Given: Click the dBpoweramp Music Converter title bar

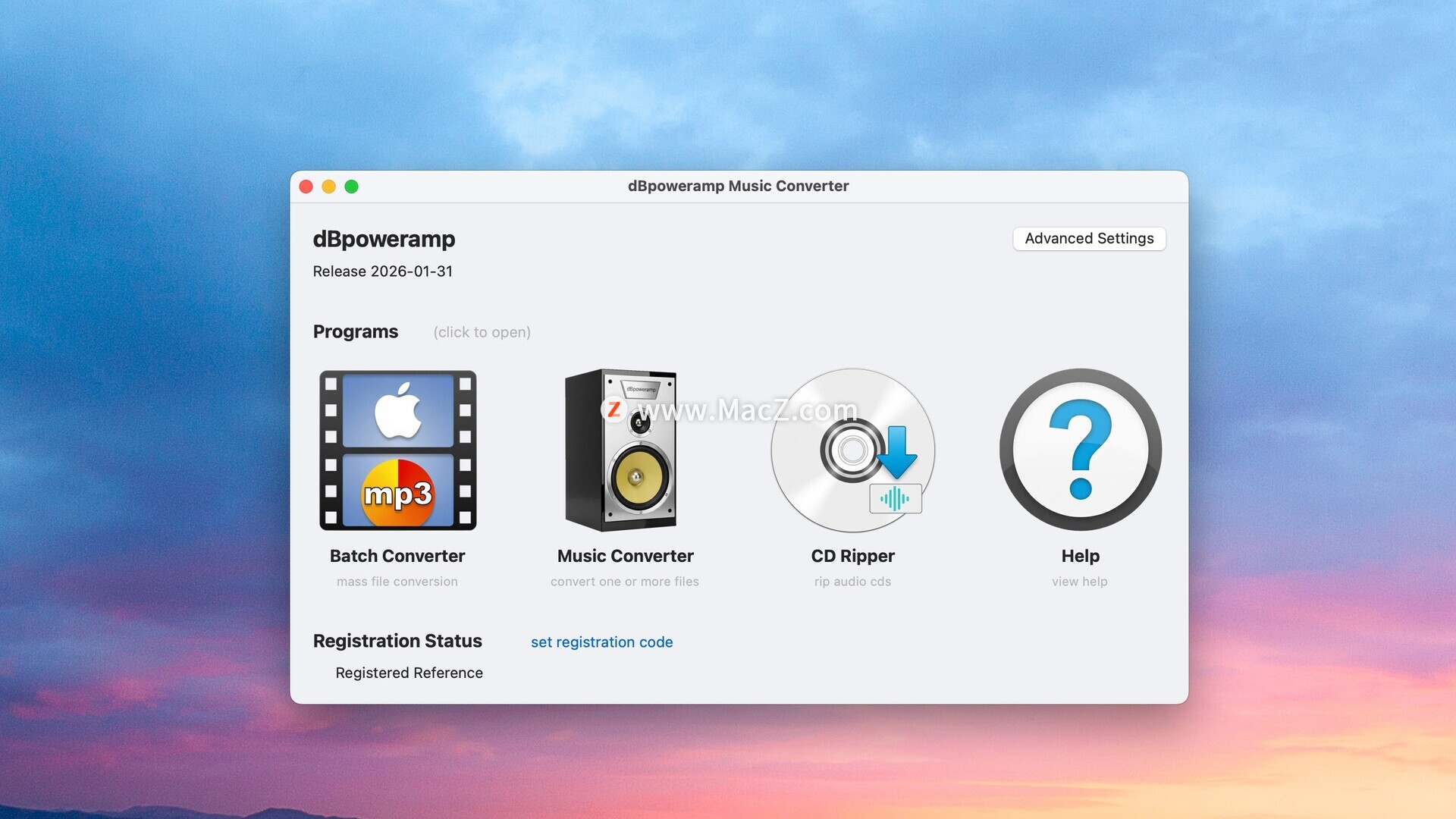Looking at the screenshot, I should [738, 187].
